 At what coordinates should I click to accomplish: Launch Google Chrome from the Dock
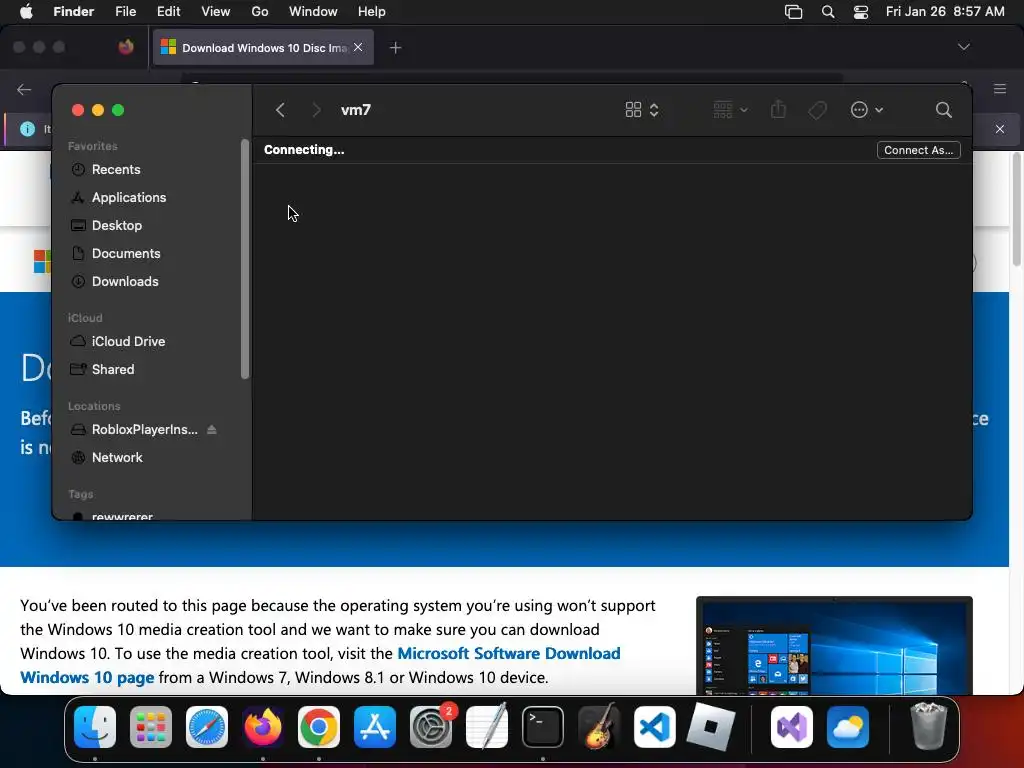(319, 727)
